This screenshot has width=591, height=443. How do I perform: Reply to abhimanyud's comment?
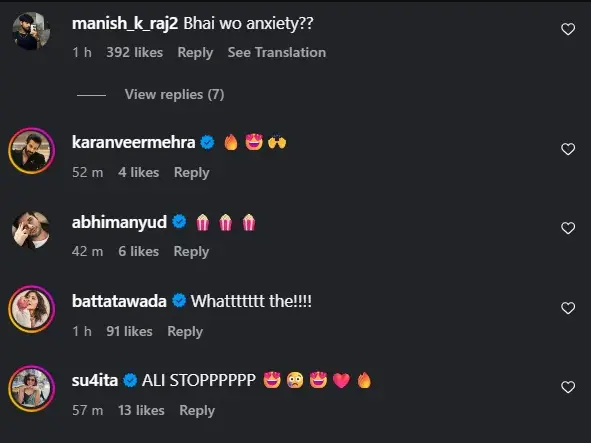coord(191,251)
